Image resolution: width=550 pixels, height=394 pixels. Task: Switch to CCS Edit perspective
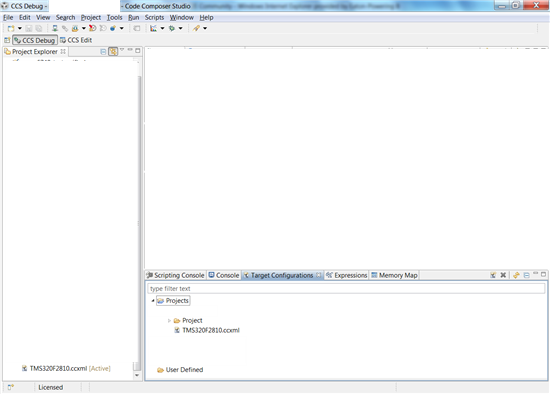point(76,40)
